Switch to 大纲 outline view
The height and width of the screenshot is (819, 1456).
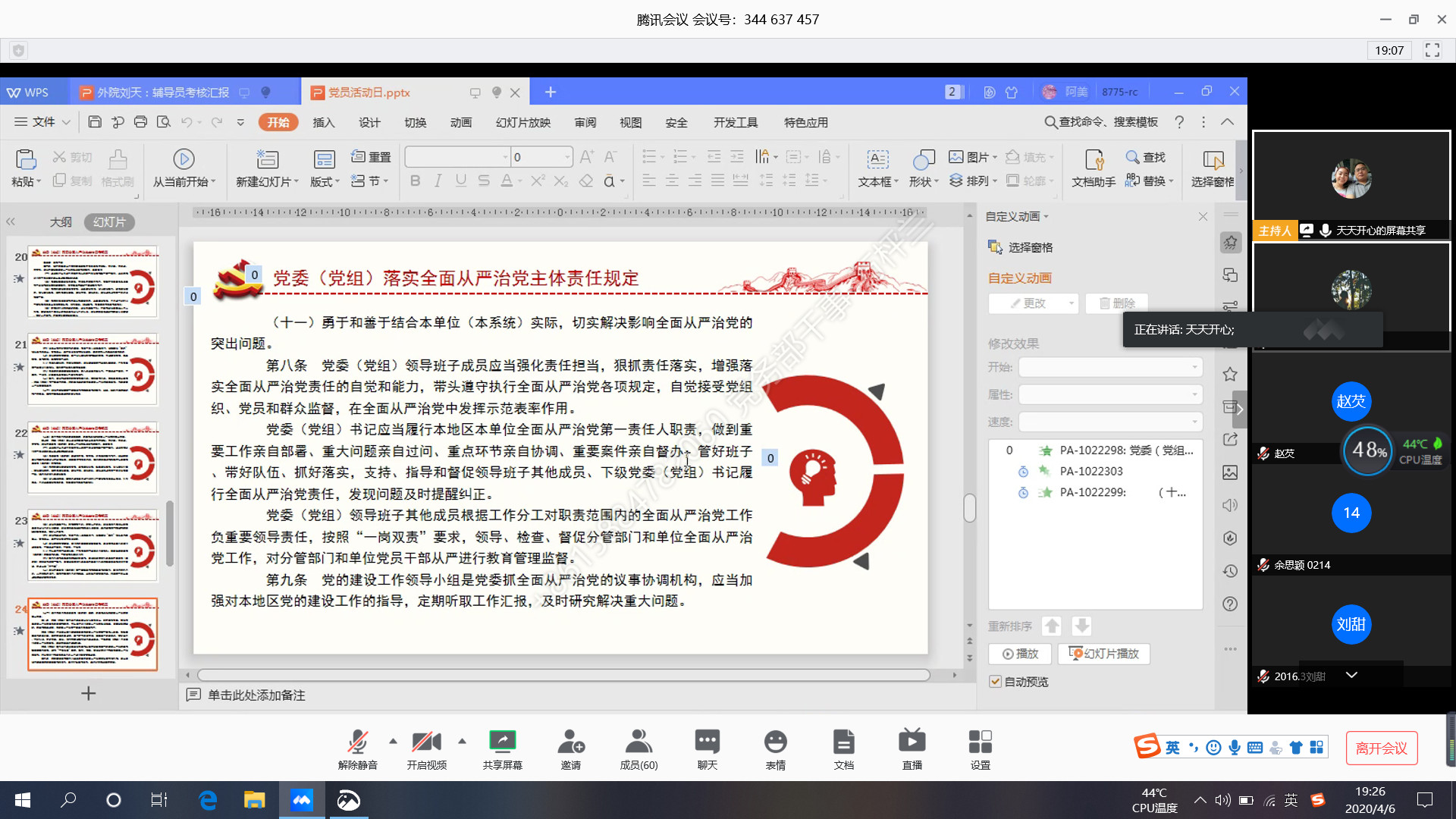click(61, 222)
